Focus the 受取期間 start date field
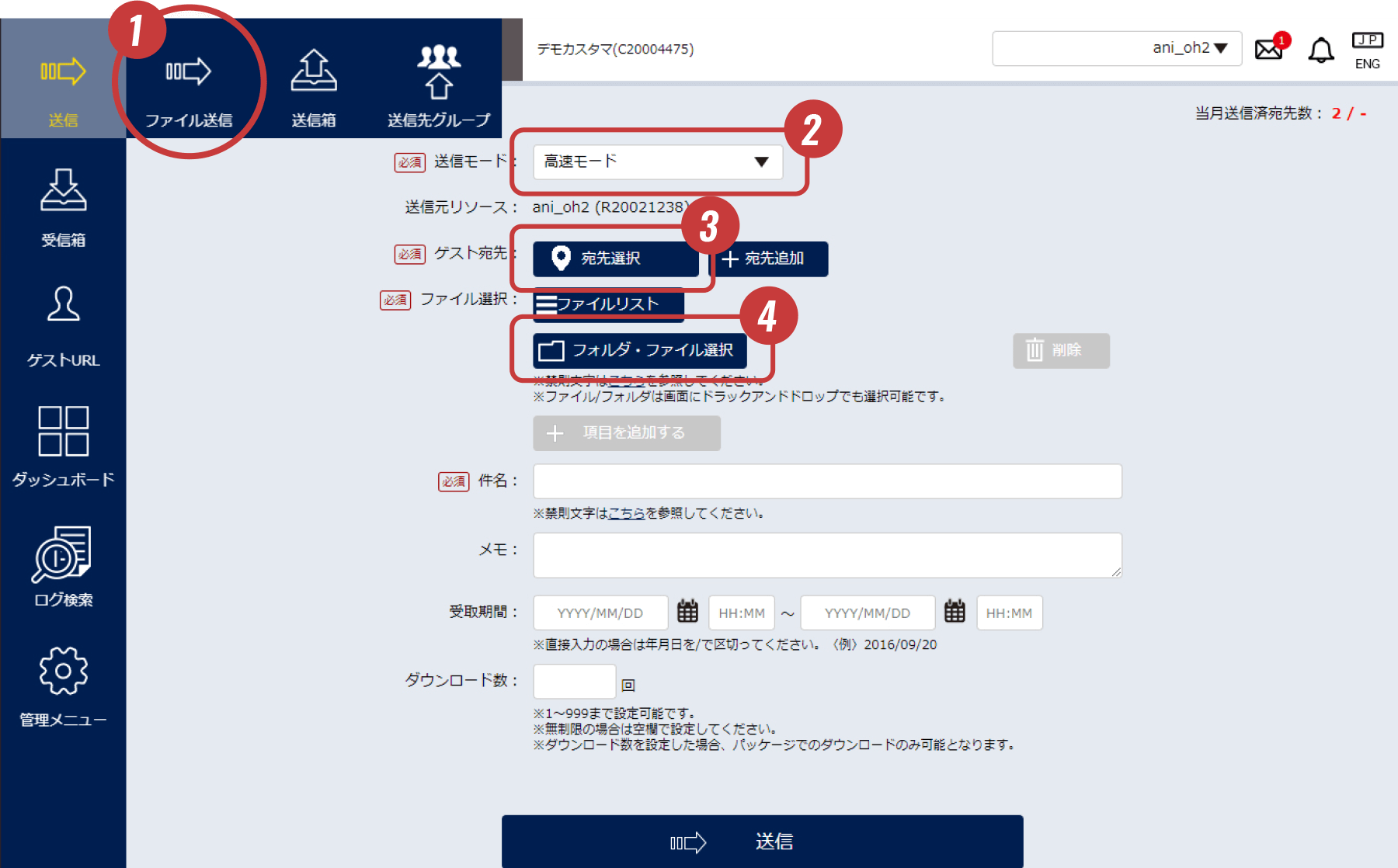This screenshot has height=868, width=1398. [x=600, y=613]
